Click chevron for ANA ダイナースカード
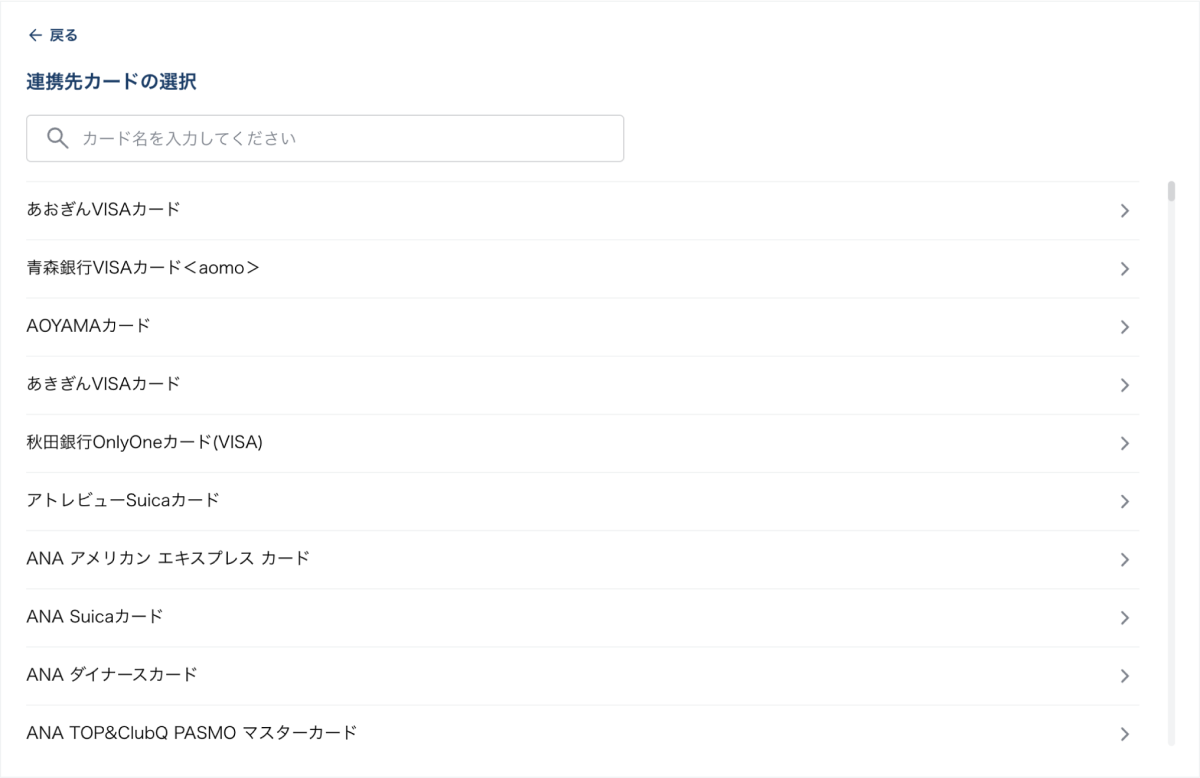The height and width of the screenshot is (778, 1200). click(1125, 675)
